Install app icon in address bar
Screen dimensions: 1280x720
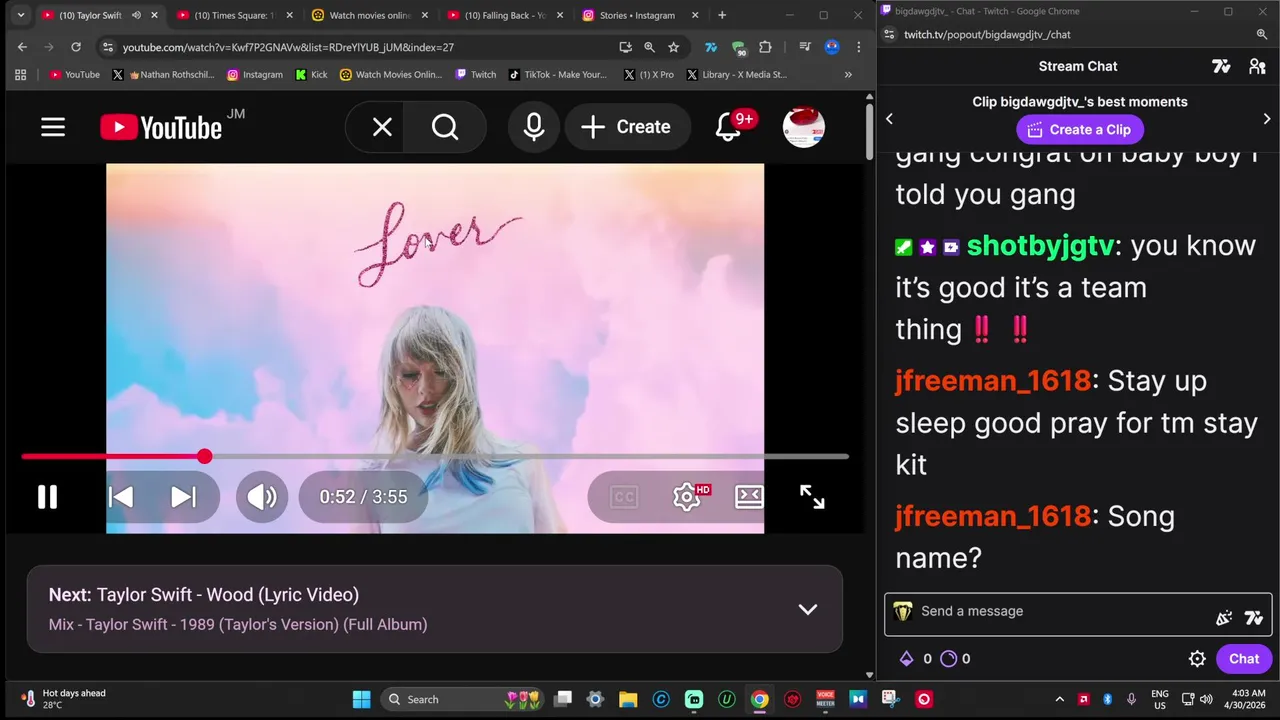pyautogui.click(x=625, y=47)
